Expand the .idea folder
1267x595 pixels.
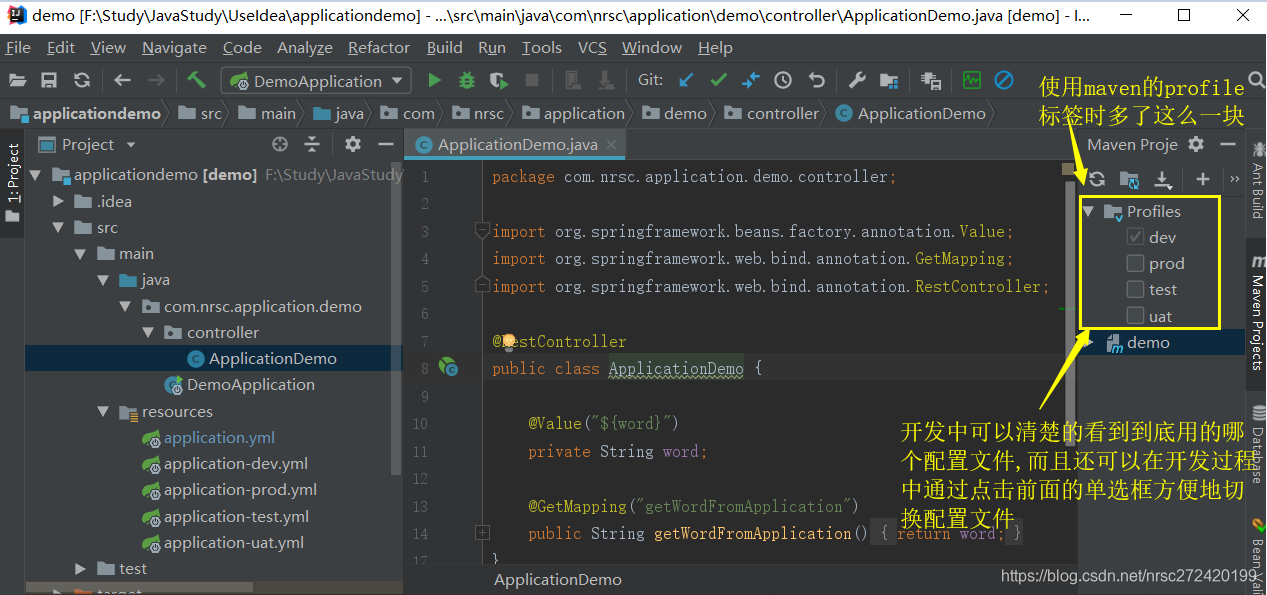coord(59,202)
